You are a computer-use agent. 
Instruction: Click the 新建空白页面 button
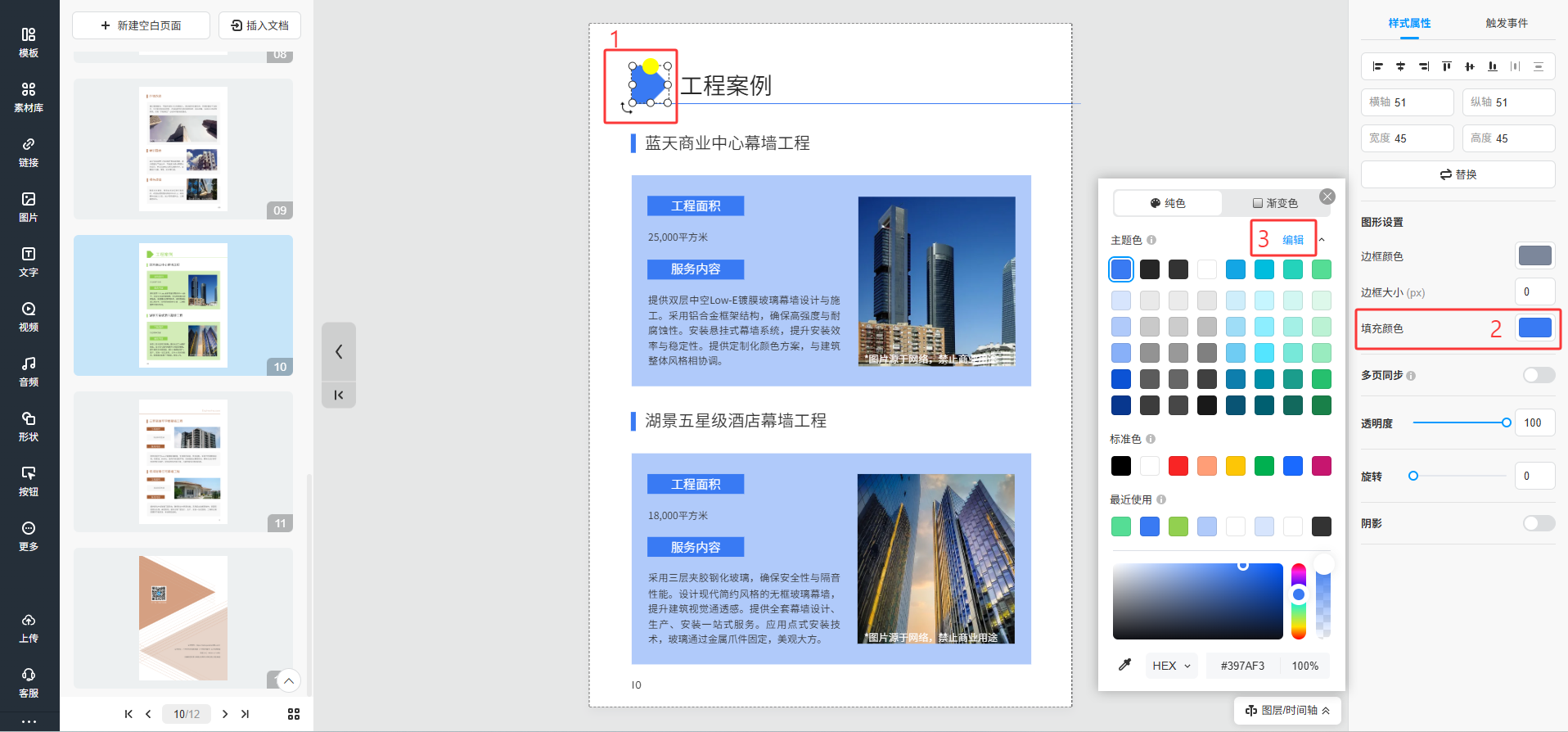pyautogui.click(x=141, y=25)
